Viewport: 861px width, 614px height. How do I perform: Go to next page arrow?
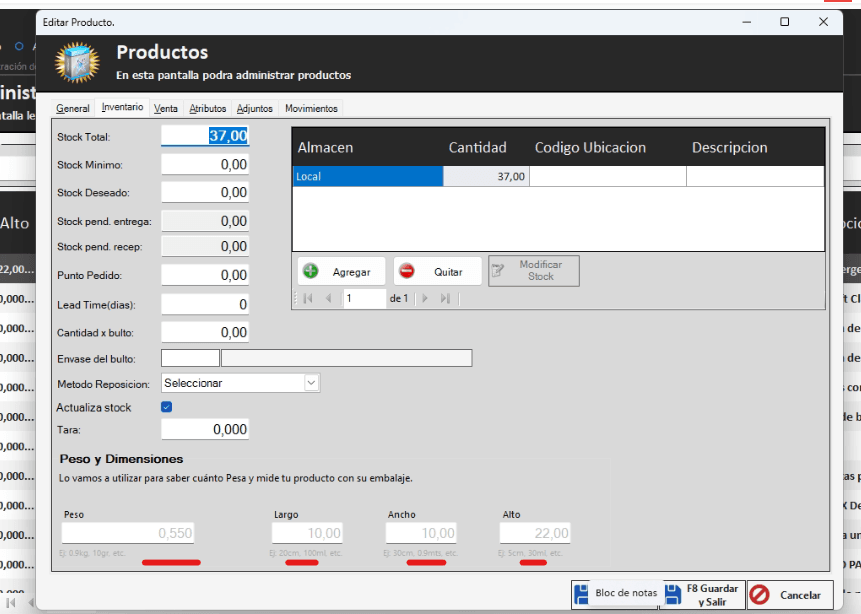(x=425, y=298)
